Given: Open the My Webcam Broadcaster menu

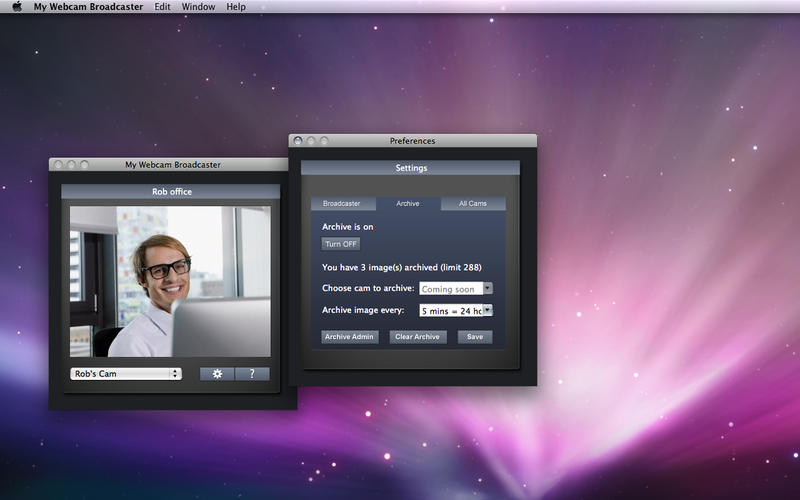Looking at the screenshot, I should coord(88,7).
